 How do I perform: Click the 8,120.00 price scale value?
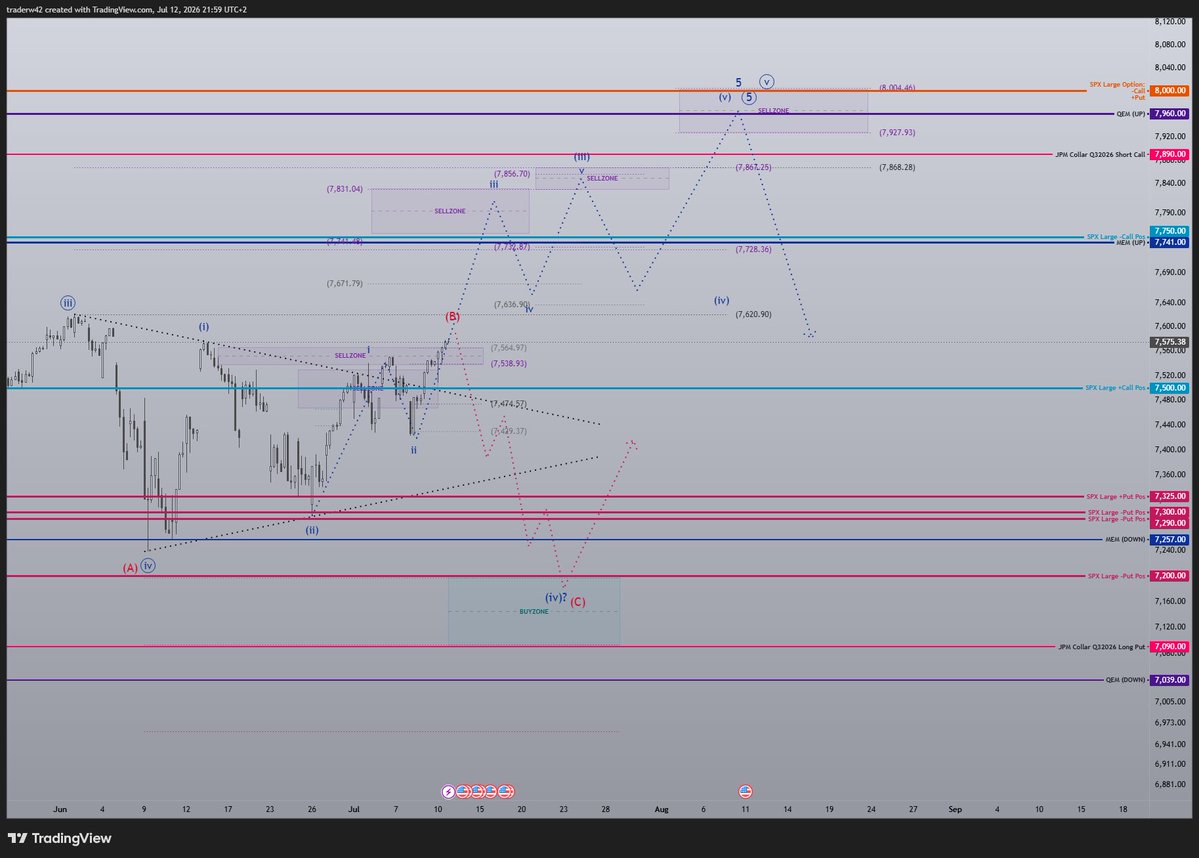click(1170, 21)
